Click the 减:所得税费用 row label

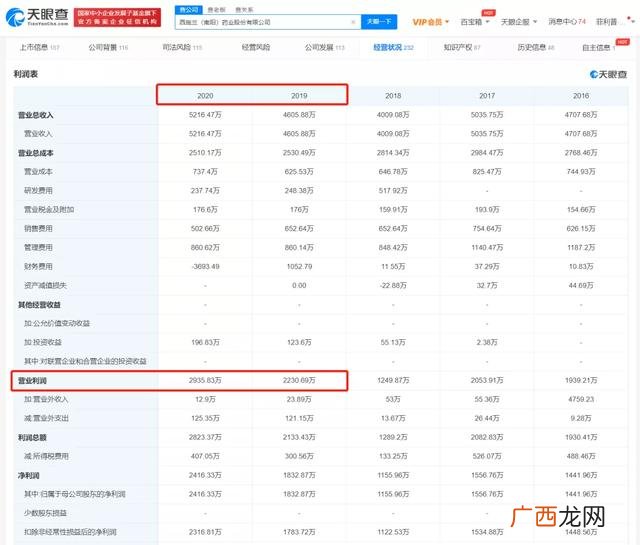pyautogui.click(x=46, y=456)
